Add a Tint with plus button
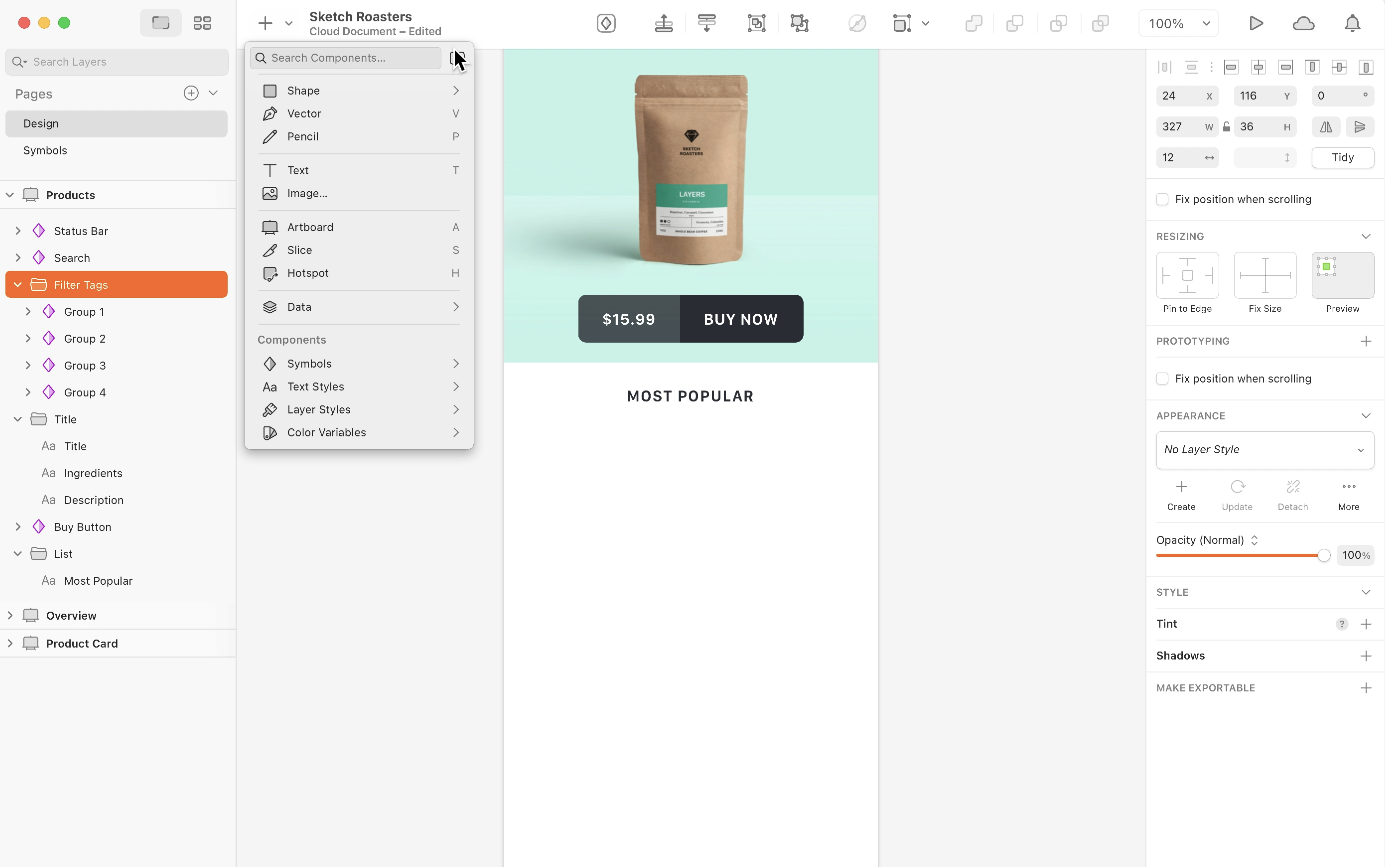 tap(1366, 624)
